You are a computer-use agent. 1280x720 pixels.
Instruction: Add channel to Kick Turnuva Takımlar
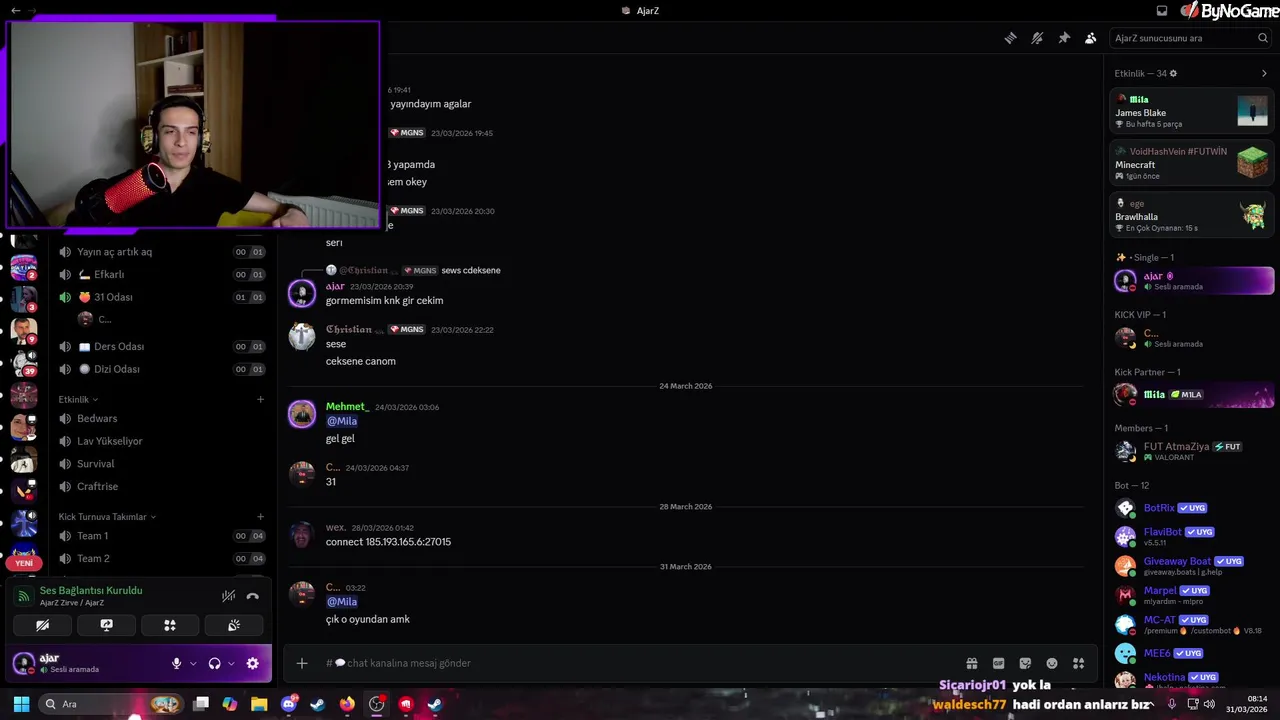[x=260, y=517]
